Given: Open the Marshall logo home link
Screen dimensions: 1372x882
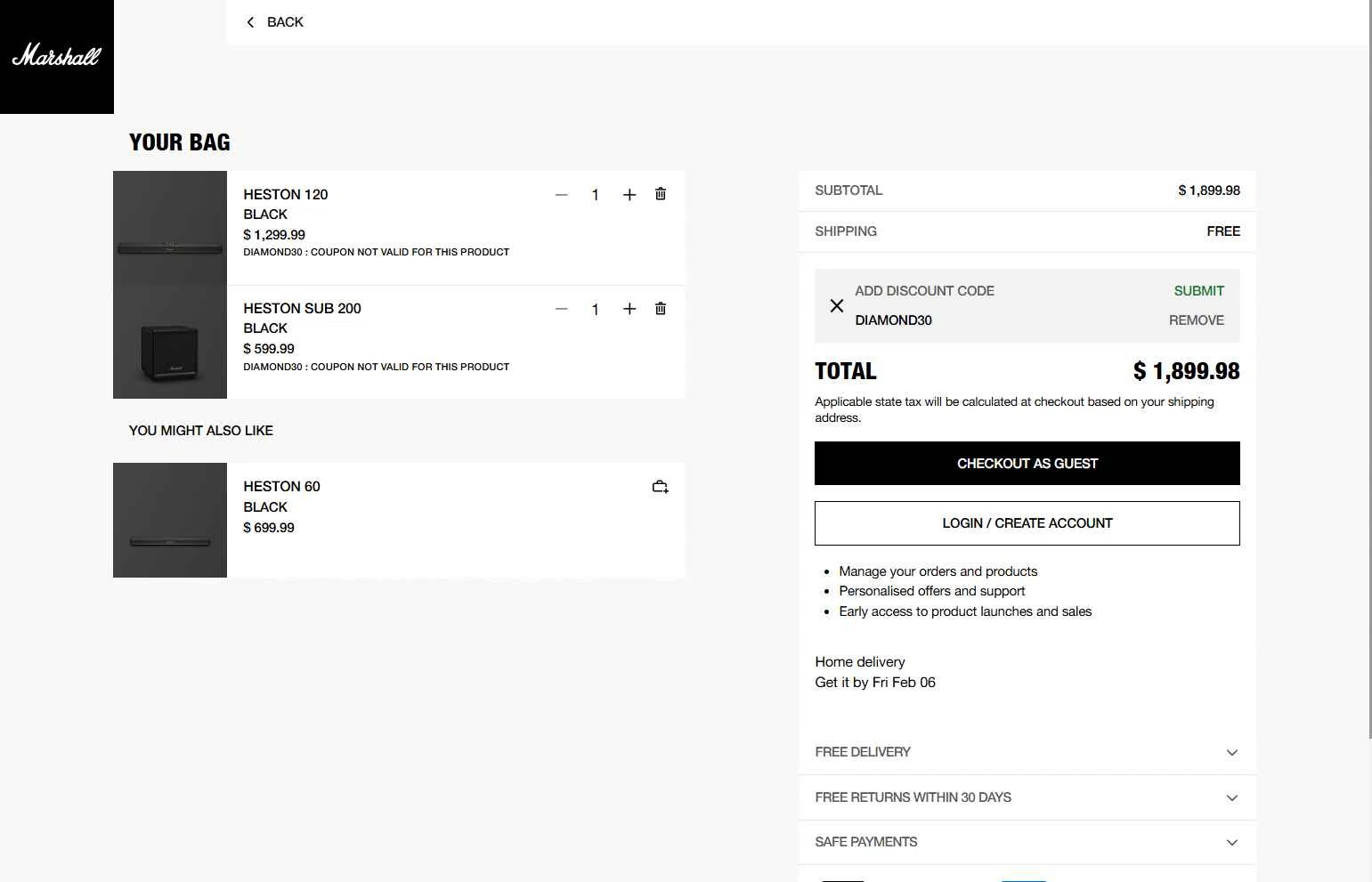Looking at the screenshot, I should [x=57, y=57].
